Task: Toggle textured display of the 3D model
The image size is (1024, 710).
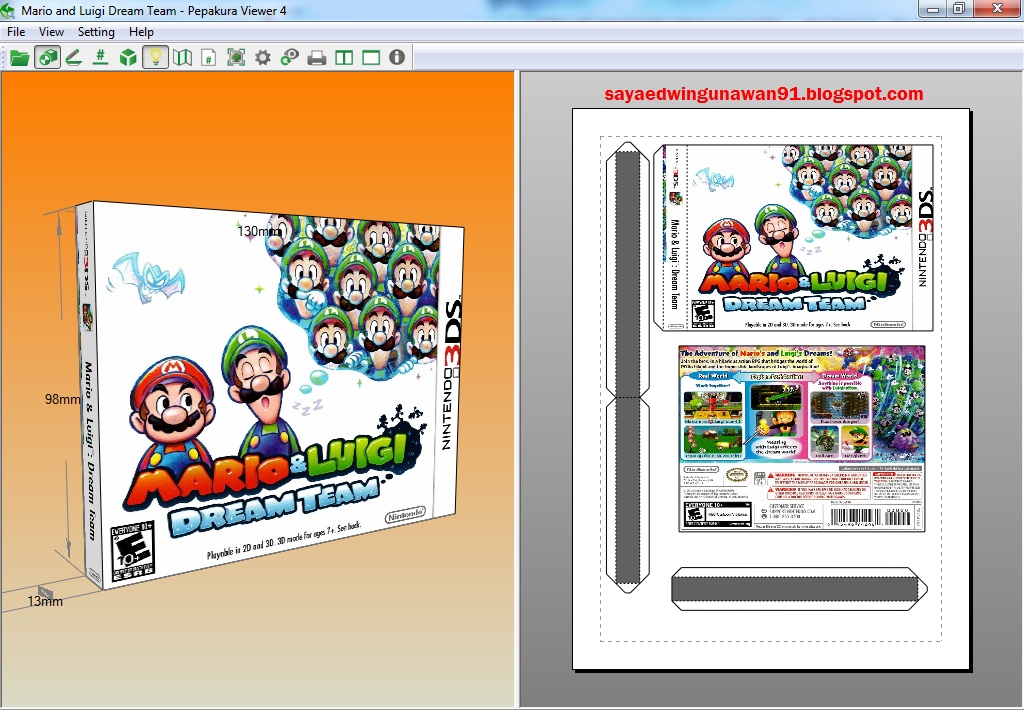Action: pos(48,58)
